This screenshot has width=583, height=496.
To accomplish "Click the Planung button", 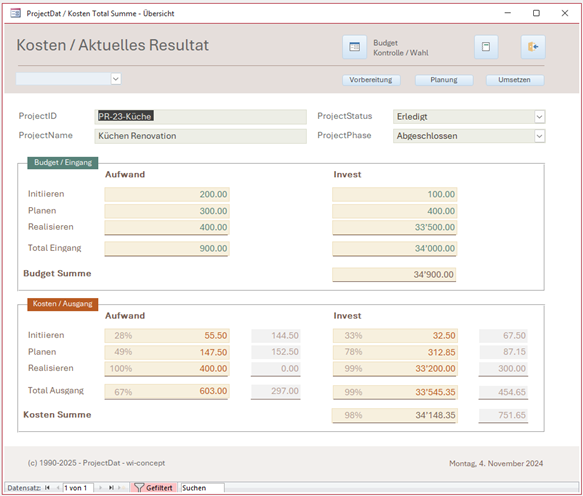I will click(444, 80).
